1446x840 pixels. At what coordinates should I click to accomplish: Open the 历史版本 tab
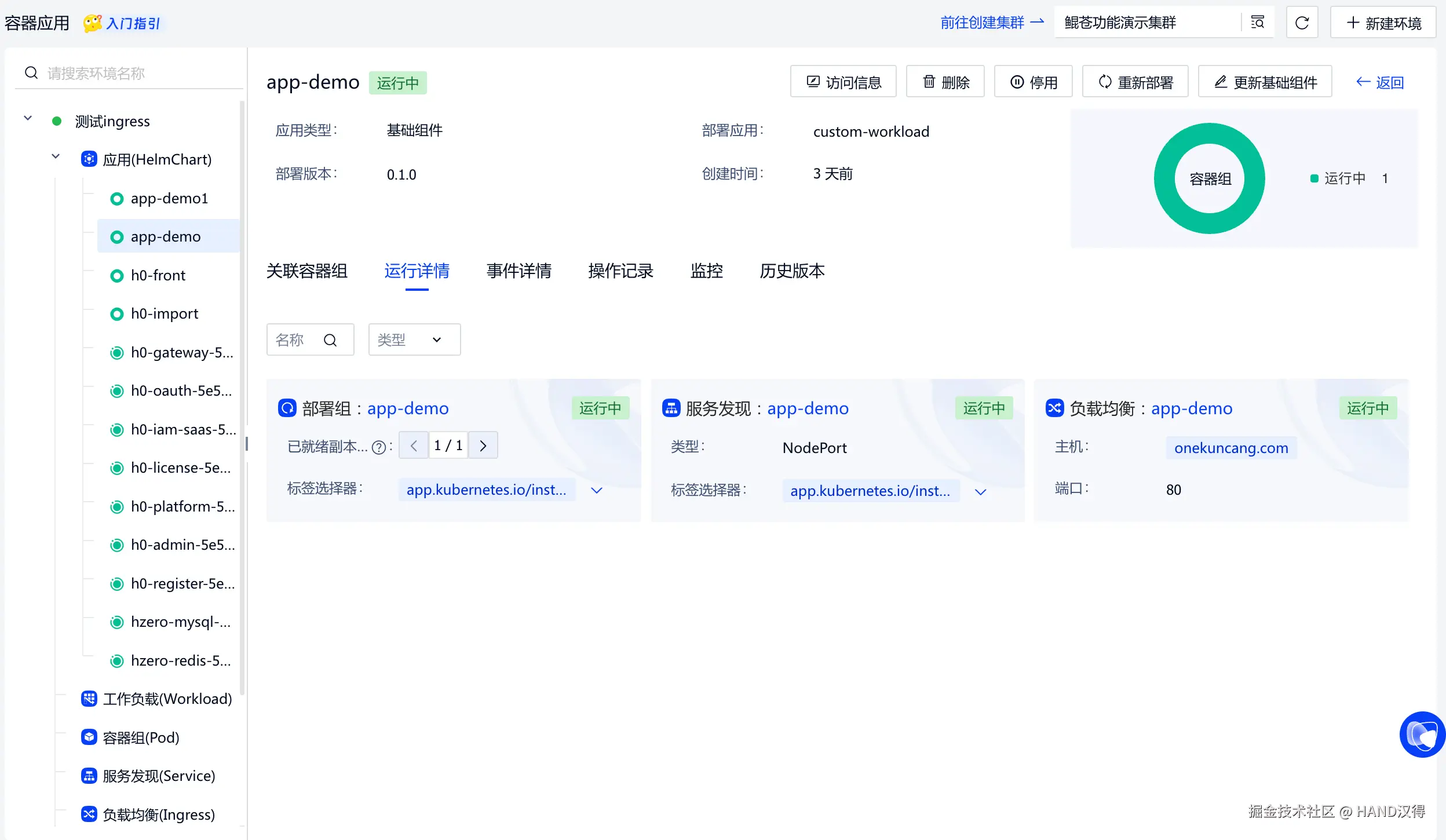pyautogui.click(x=792, y=271)
